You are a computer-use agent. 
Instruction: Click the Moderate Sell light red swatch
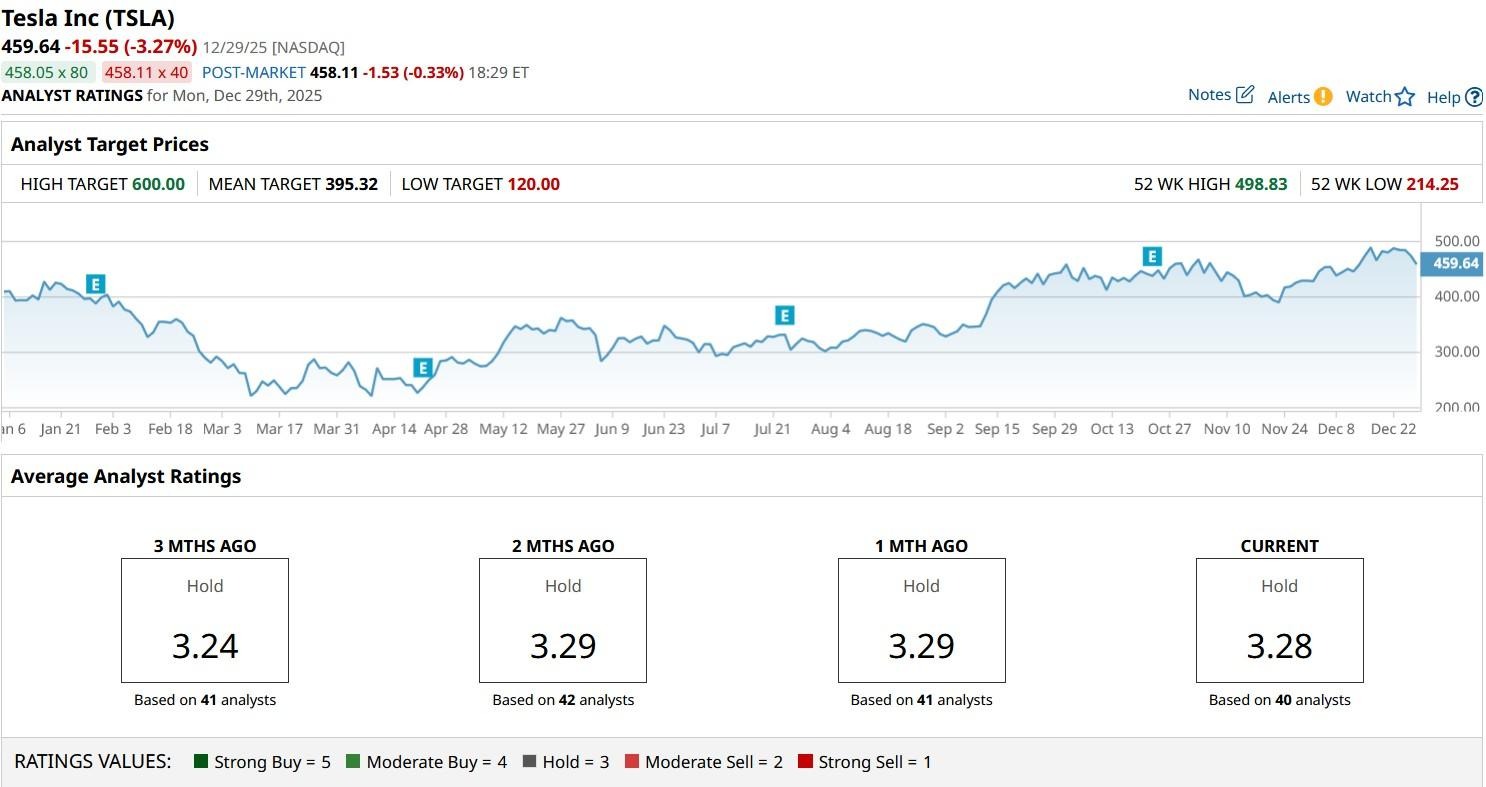coord(632,762)
